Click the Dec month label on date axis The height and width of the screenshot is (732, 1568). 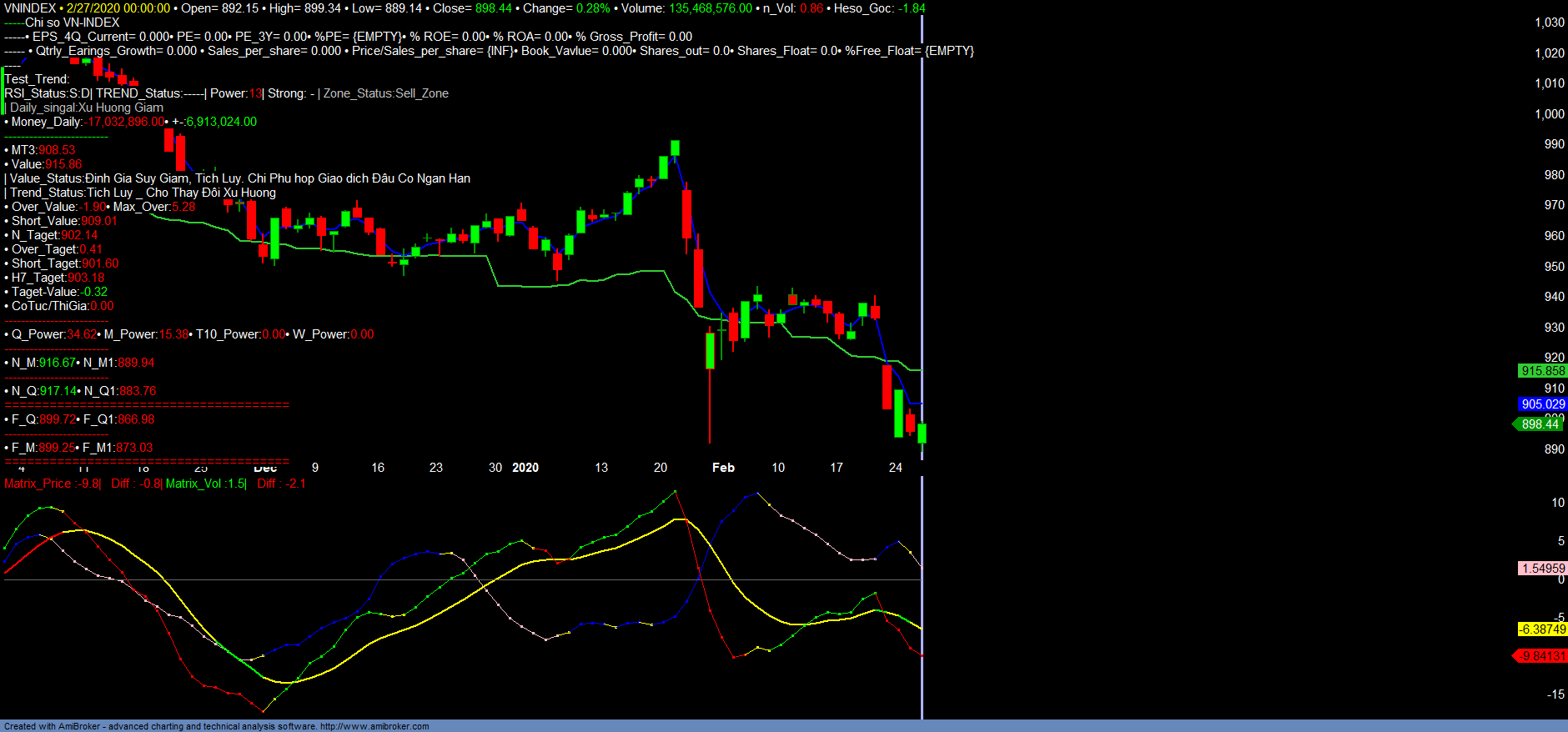(265, 469)
